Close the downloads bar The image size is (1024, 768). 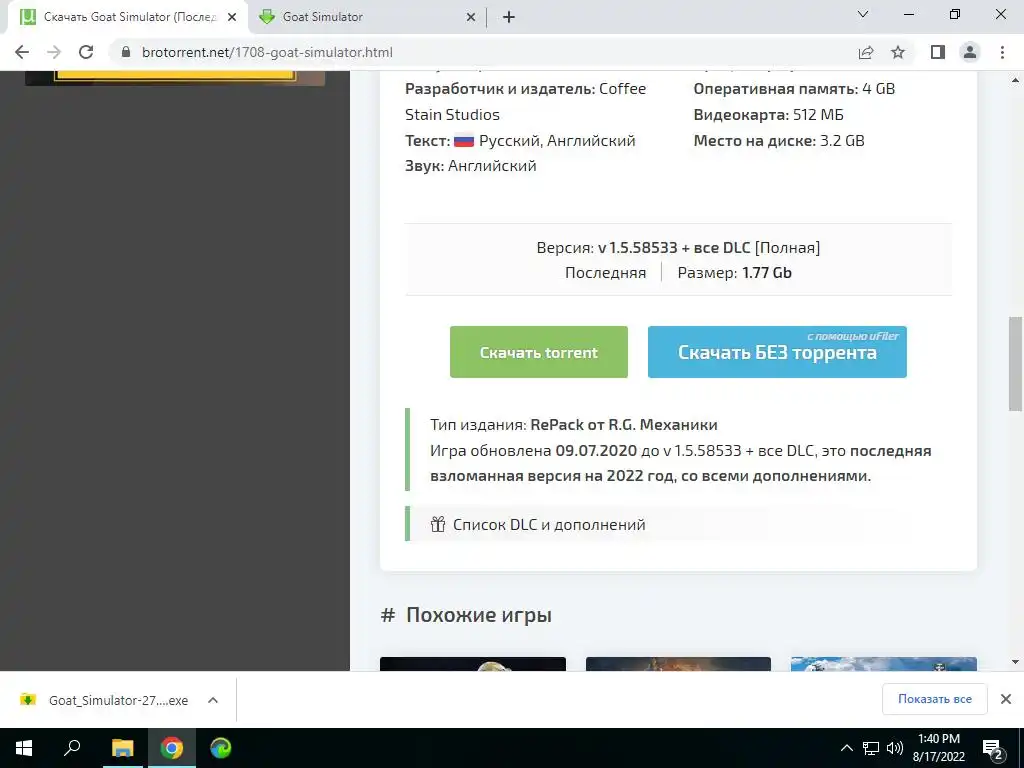(1006, 699)
